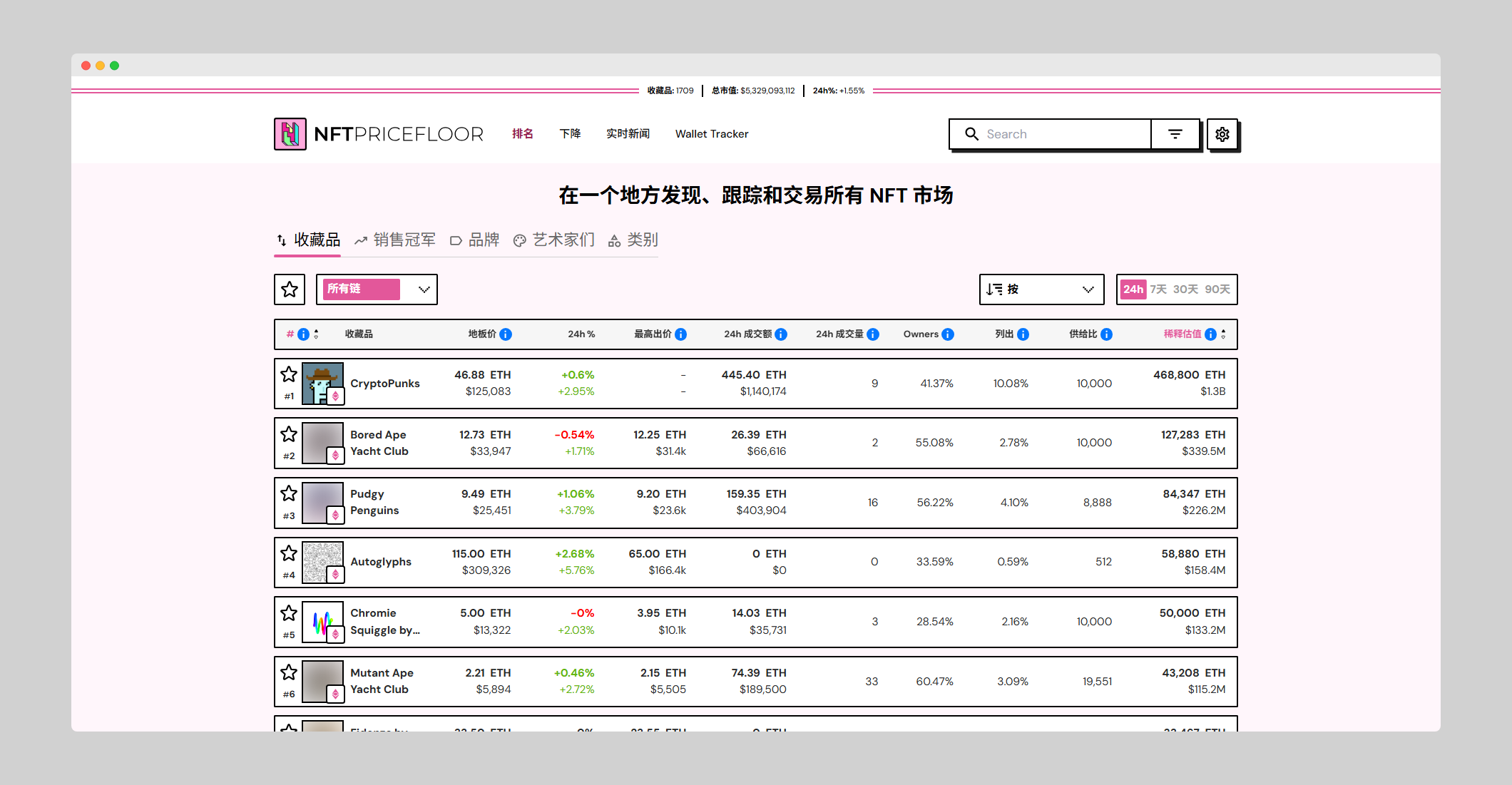Open 排名 in top navigation
This screenshot has height=785, width=1512.
523,134
